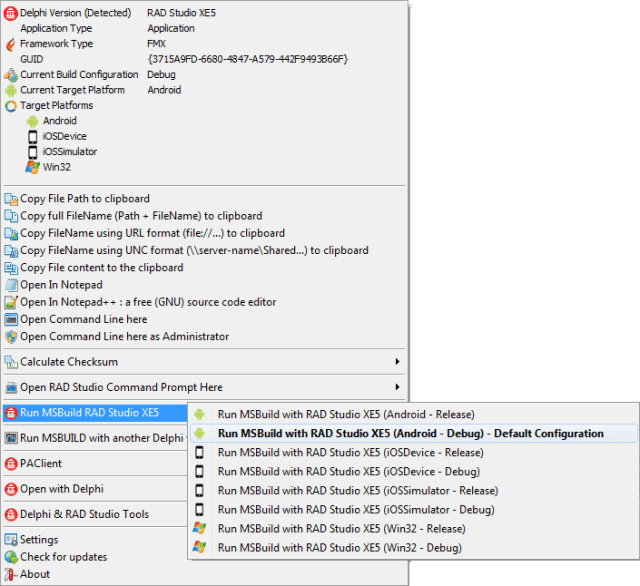Choose Open In Notepad++ entry
This screenshot has height=586, width=640.
204,302
